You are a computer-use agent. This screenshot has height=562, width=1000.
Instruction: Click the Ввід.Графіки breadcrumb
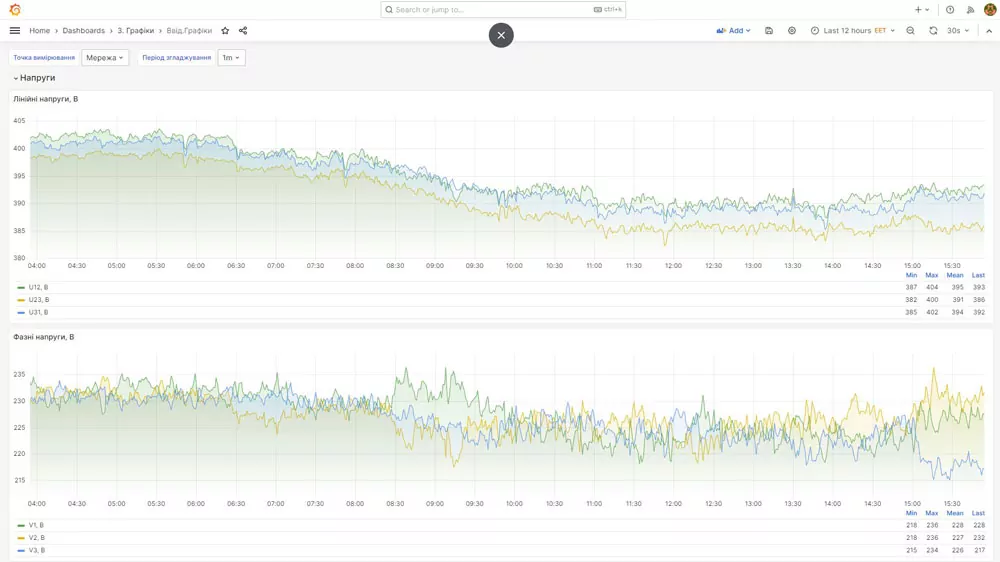coord(189,31)
